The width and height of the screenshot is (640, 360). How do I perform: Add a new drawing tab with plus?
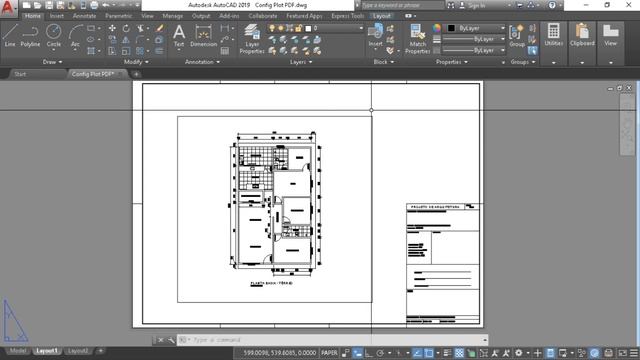tap(136, 74)
